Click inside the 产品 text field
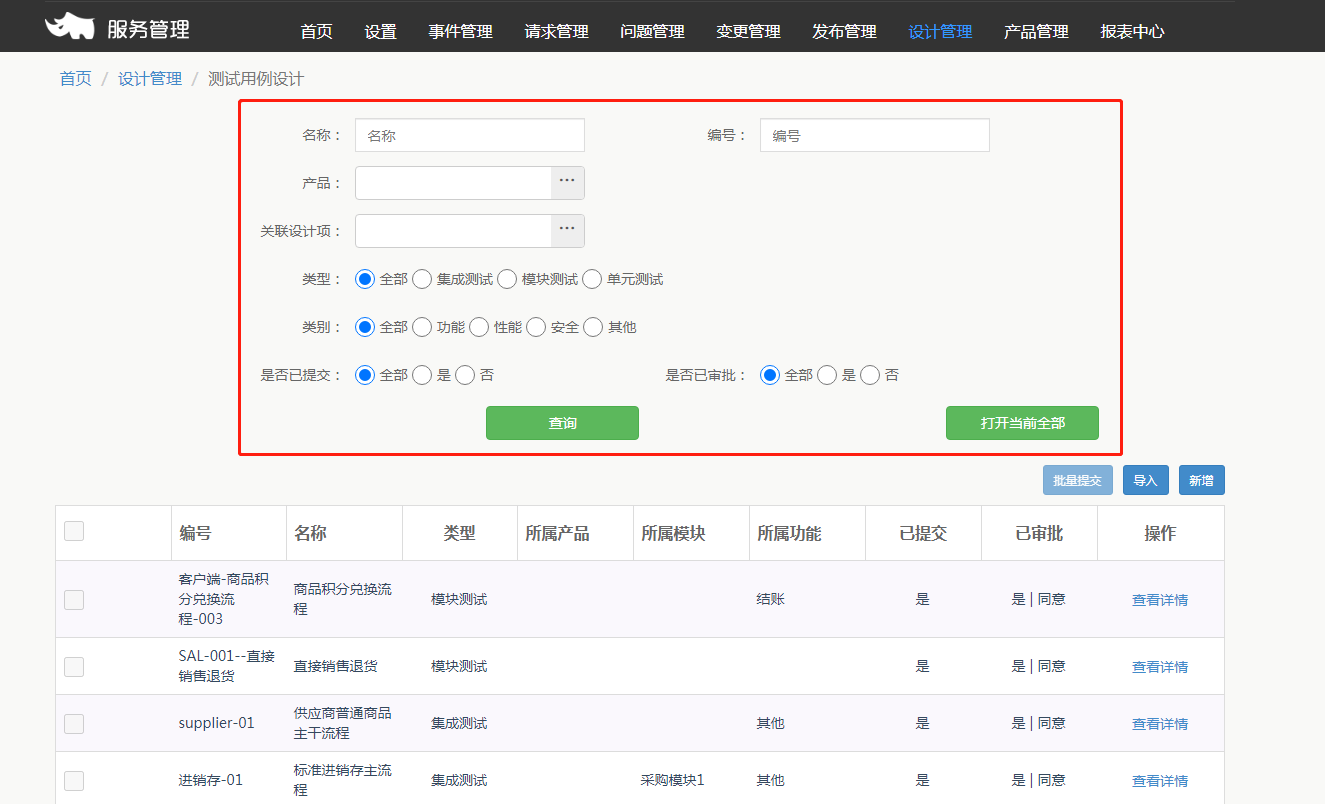Screen dimensions: 1325x804 point(453,183)
